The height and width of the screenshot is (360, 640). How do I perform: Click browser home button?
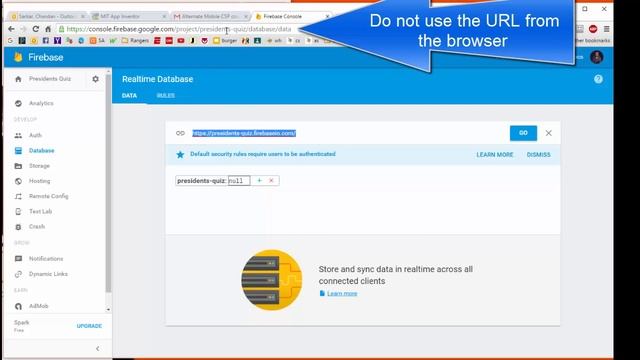pyautogui.click(x=48, y=29)
